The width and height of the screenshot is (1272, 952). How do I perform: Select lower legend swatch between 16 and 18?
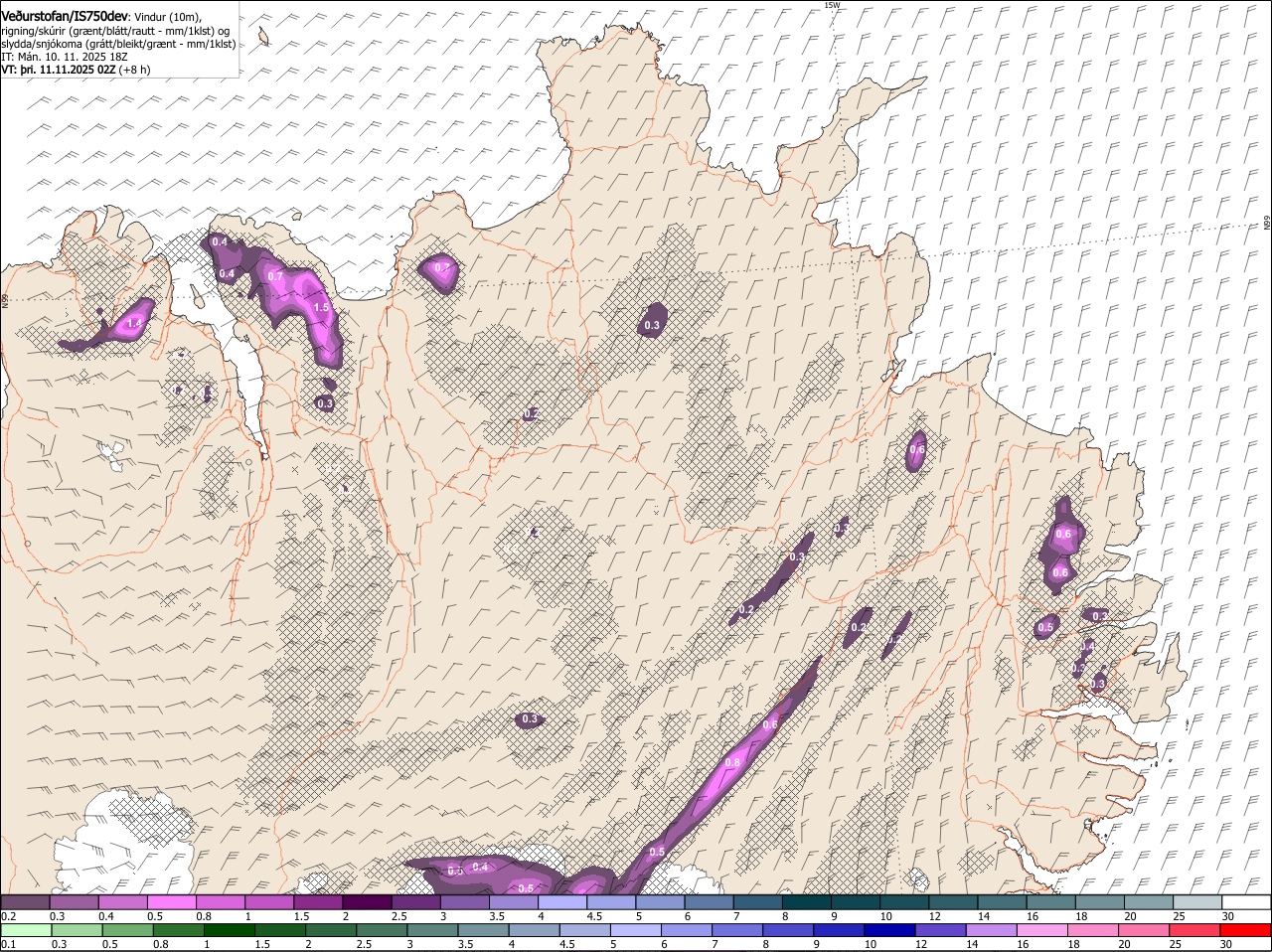(x=1040, y=930)
